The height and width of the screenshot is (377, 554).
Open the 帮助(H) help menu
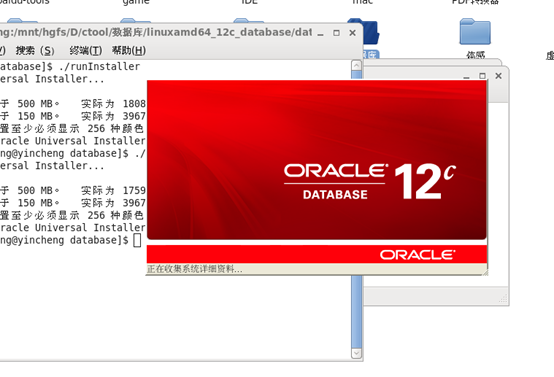click(129, 51)
